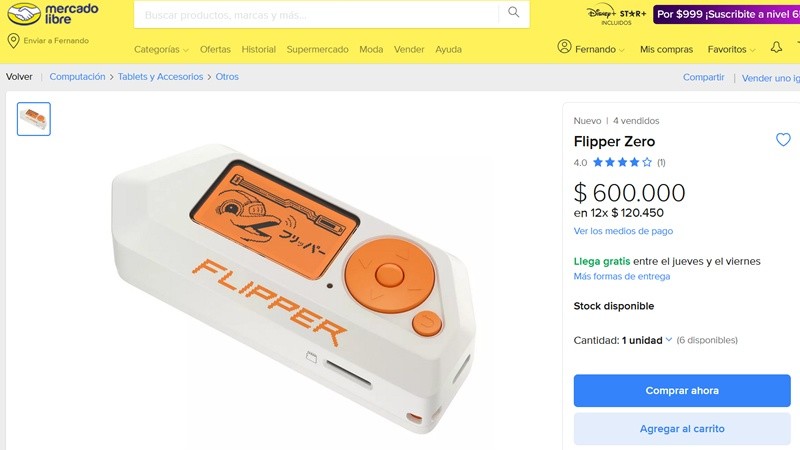This screenshot has width=800, height=450.
Task: Open the Disney+ Star+ promo logo
Action: pos(616,15)
